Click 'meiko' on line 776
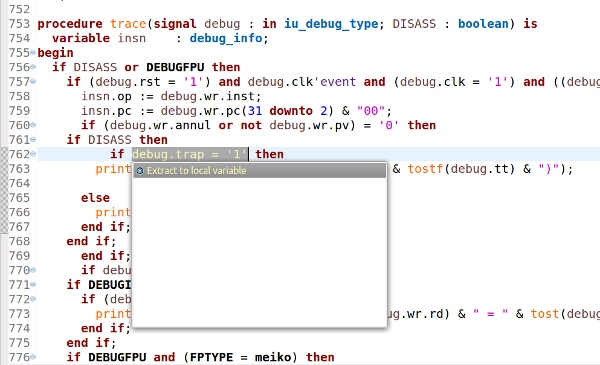Screen dimensions: 600x365 pos(273,357)
